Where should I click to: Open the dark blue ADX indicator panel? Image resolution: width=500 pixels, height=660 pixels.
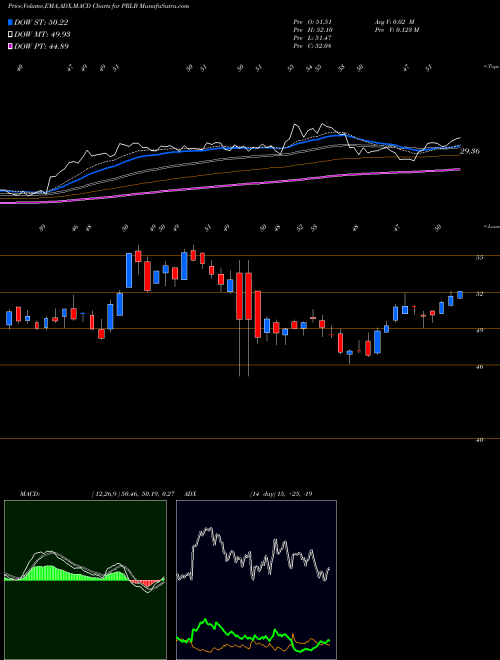tap(256, 580)
